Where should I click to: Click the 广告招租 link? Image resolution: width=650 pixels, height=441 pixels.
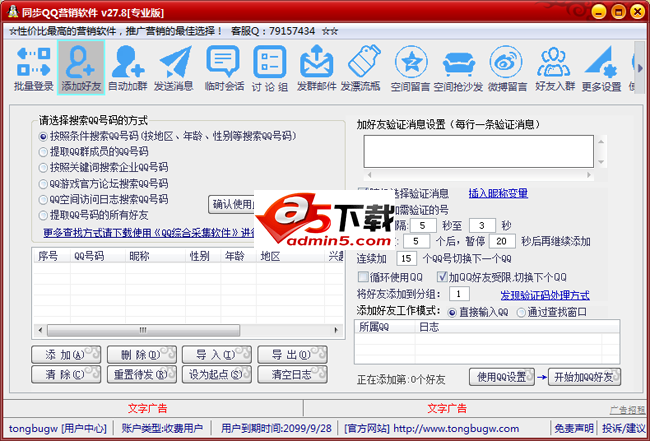628,410
